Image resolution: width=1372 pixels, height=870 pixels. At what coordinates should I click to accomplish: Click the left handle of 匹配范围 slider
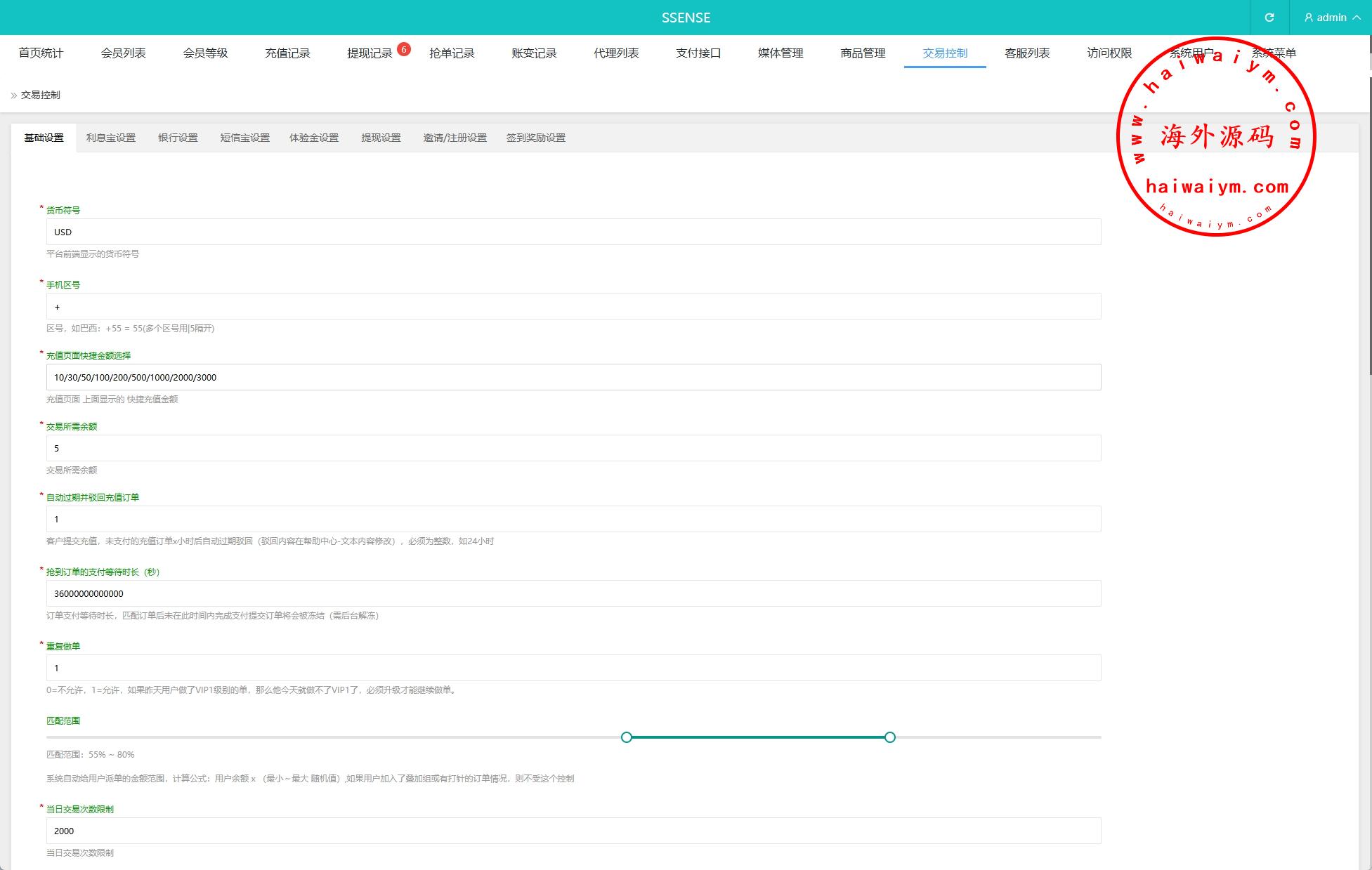pyautogui.click(x=627, y=737)
